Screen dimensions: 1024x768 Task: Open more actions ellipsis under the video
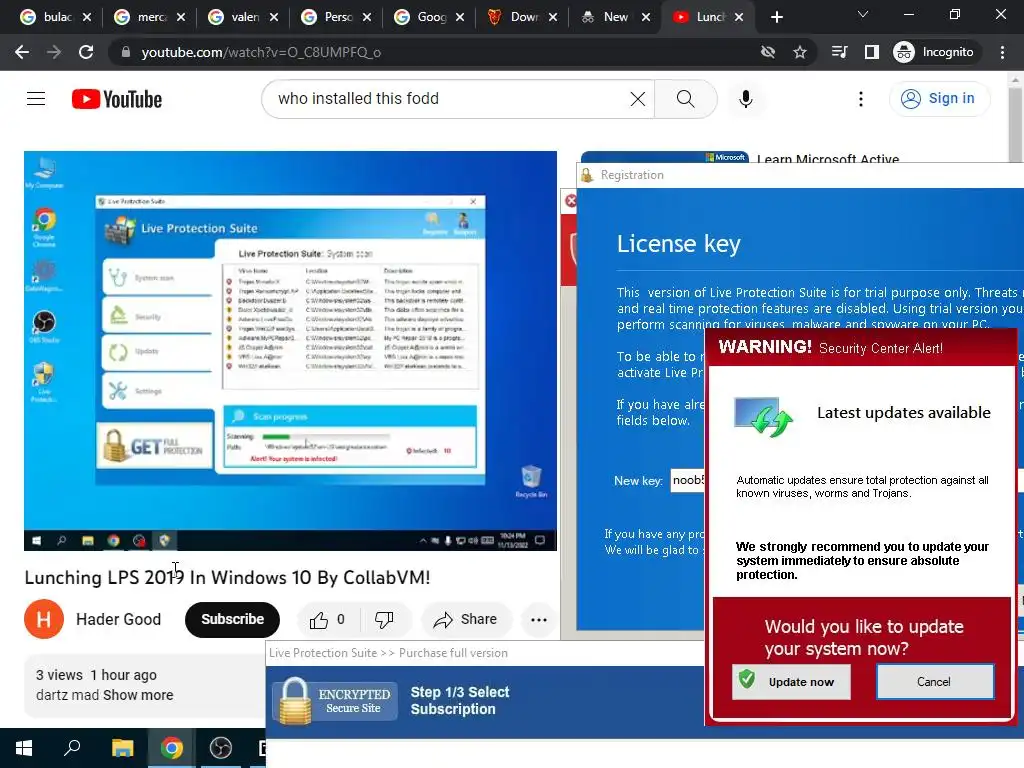tap(539, 620)
